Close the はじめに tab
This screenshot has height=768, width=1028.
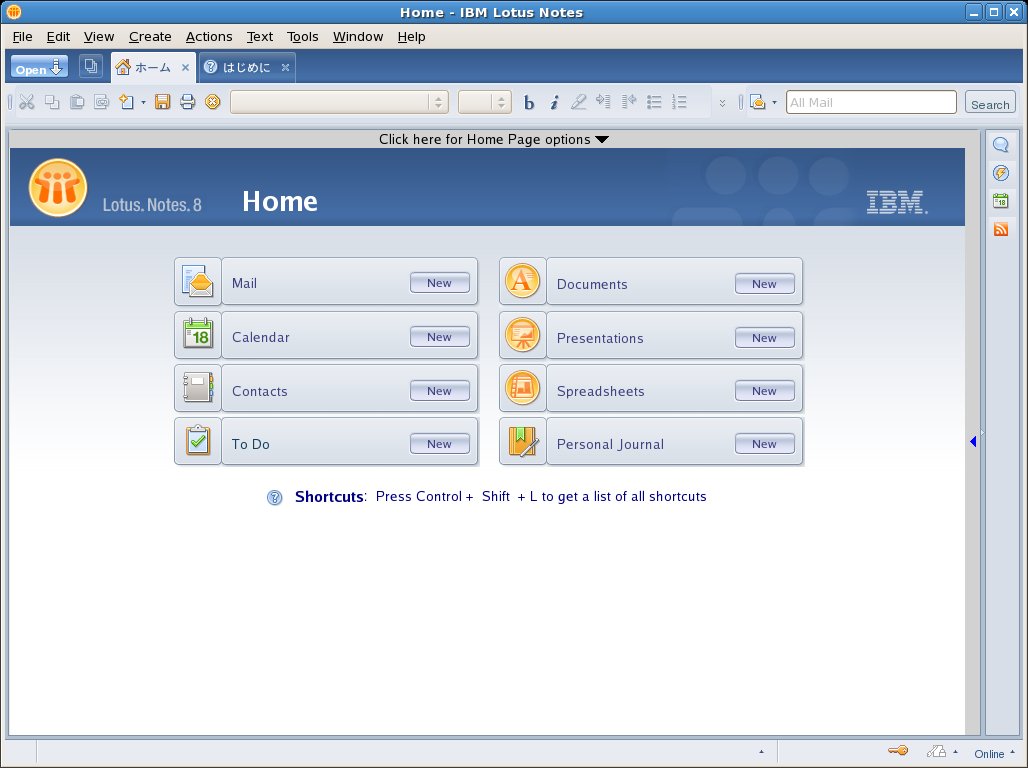[x=285, y=68]
